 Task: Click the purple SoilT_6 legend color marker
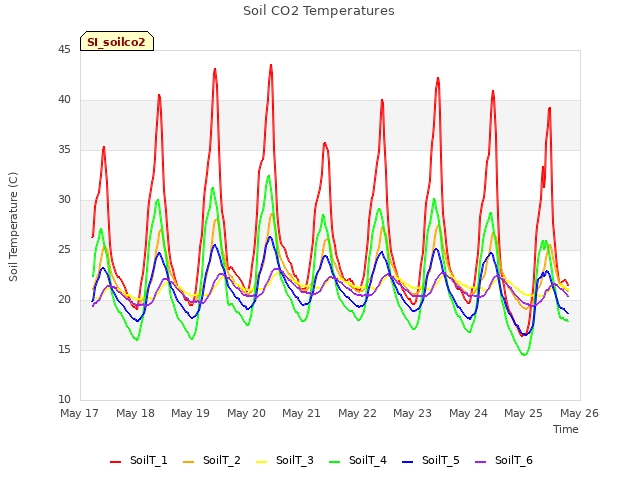click(481, 462)
